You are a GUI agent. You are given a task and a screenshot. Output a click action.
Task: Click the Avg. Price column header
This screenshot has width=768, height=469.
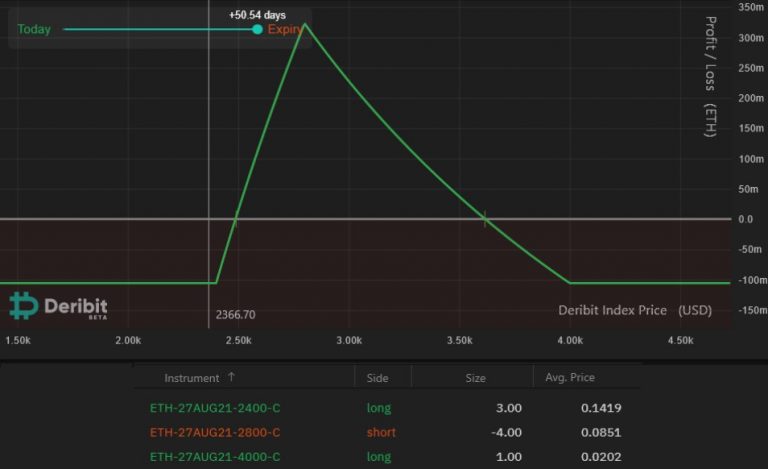(570, 377)
